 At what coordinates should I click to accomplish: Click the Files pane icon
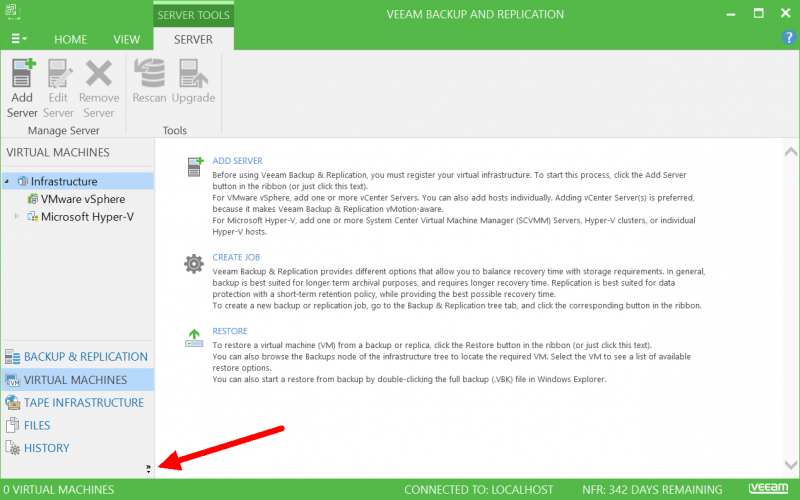pyautogui.click(x=12, y=425)
